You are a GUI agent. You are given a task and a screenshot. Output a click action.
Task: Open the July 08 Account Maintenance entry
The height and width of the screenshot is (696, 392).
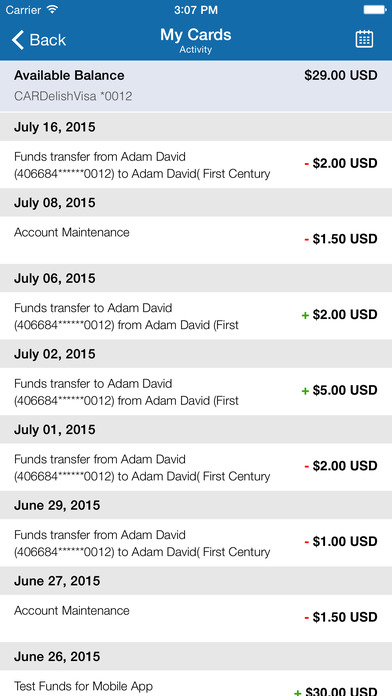pos(196,240)
